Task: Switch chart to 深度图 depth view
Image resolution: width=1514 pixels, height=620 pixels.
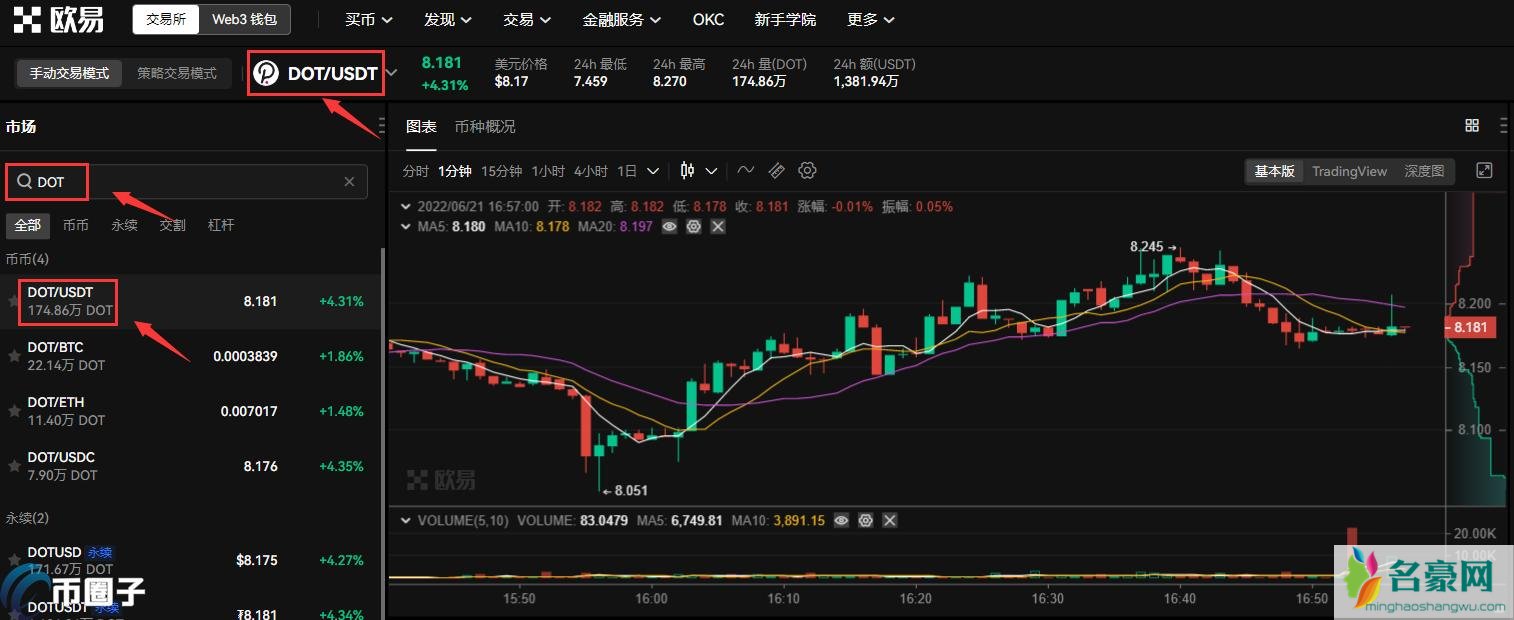Action: 1424,171
